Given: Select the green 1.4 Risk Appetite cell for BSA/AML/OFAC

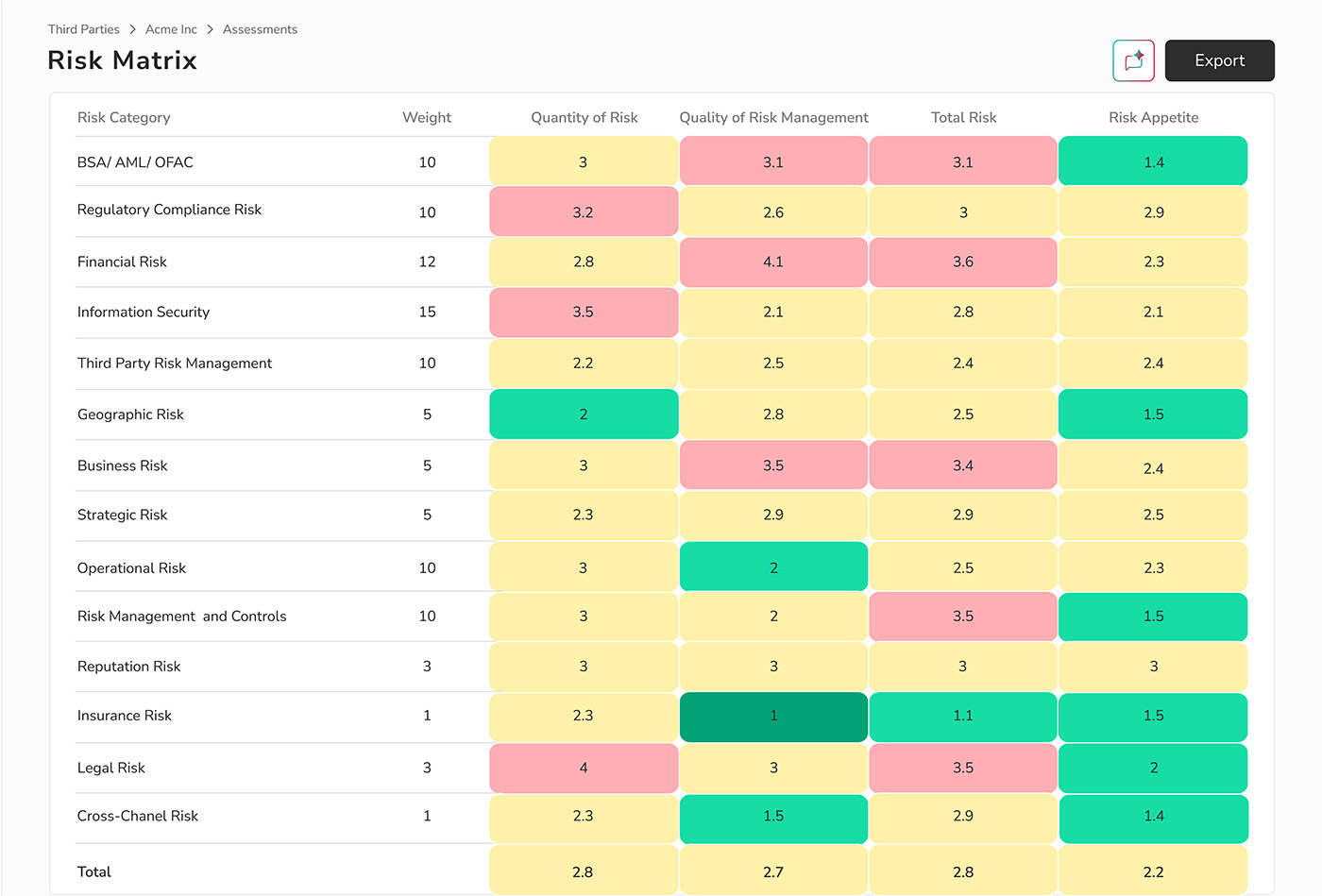Looking at the screenshot, I should click(1153, 161).
